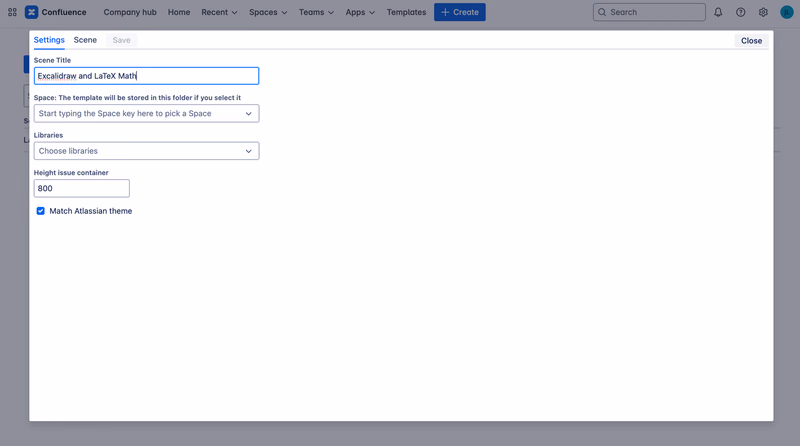The image size is (800, 446).
Task: Toggle Match Atlassian theme checkbox
Action: [x=40, y=211]
